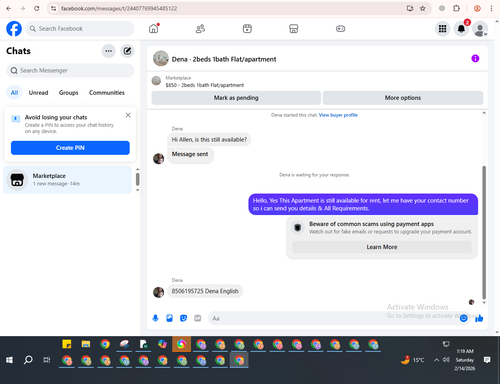Click Learn More about payment scams
Image resolution: width=500 pixels, height=384 pixels.
(382, 247)
